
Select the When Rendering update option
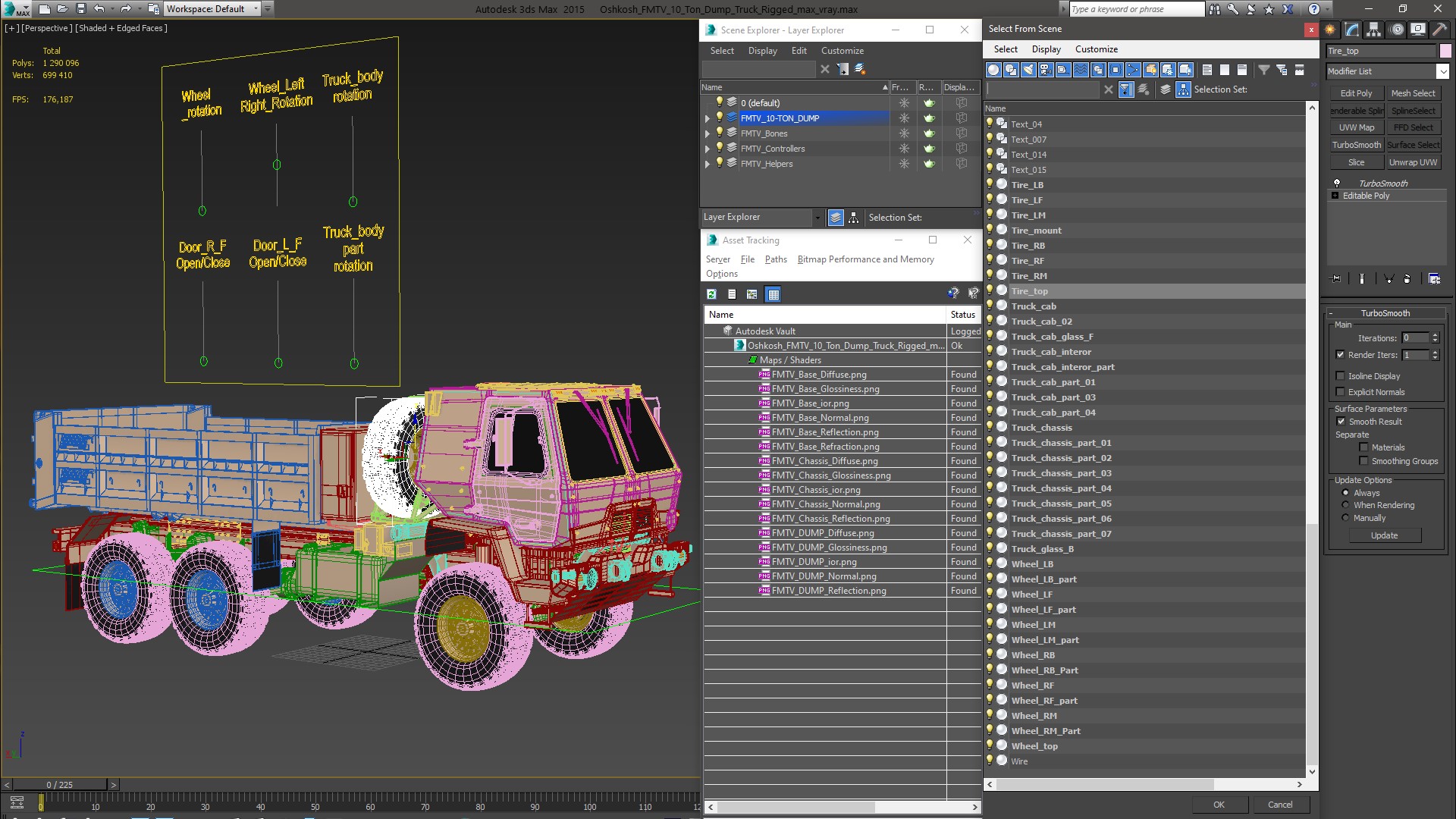[x=1345, y=505]
